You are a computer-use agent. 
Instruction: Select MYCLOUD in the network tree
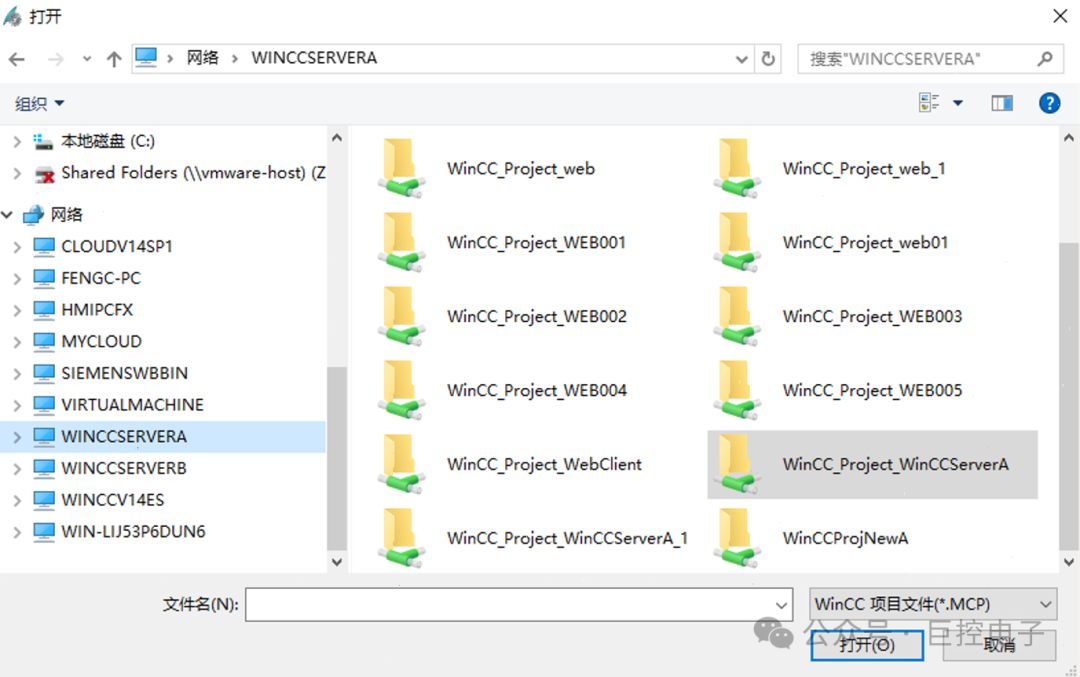[x=101, y=342]
